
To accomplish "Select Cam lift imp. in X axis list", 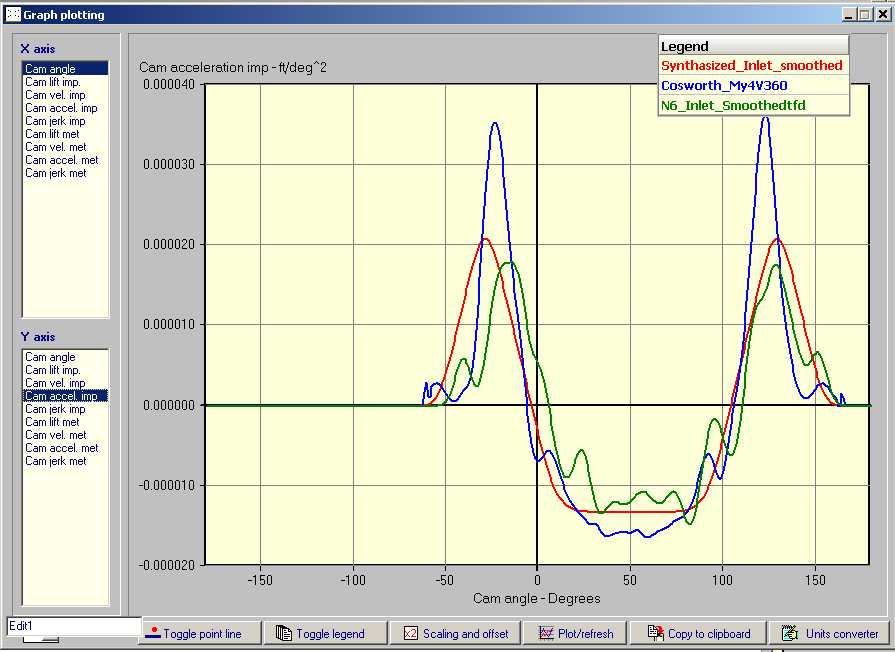I will pyautogui.click(x=52, y=82).
